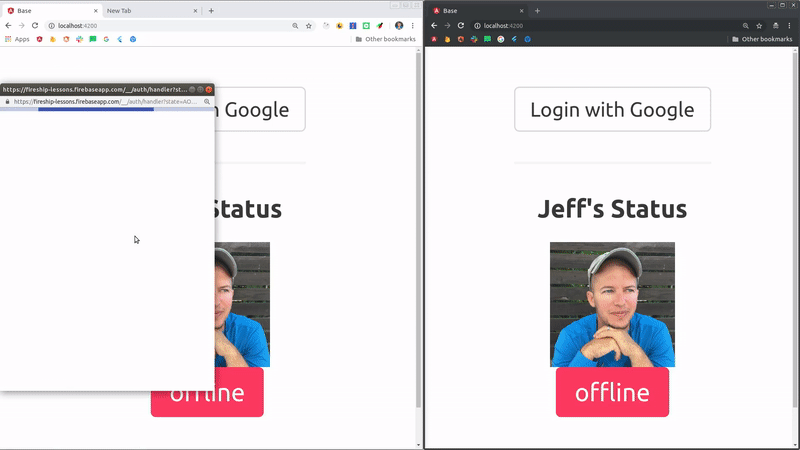Open three-dot Chrome menu in left browser
The width and height of the screenshot is (800, 450).
click(x=412, y=25)
